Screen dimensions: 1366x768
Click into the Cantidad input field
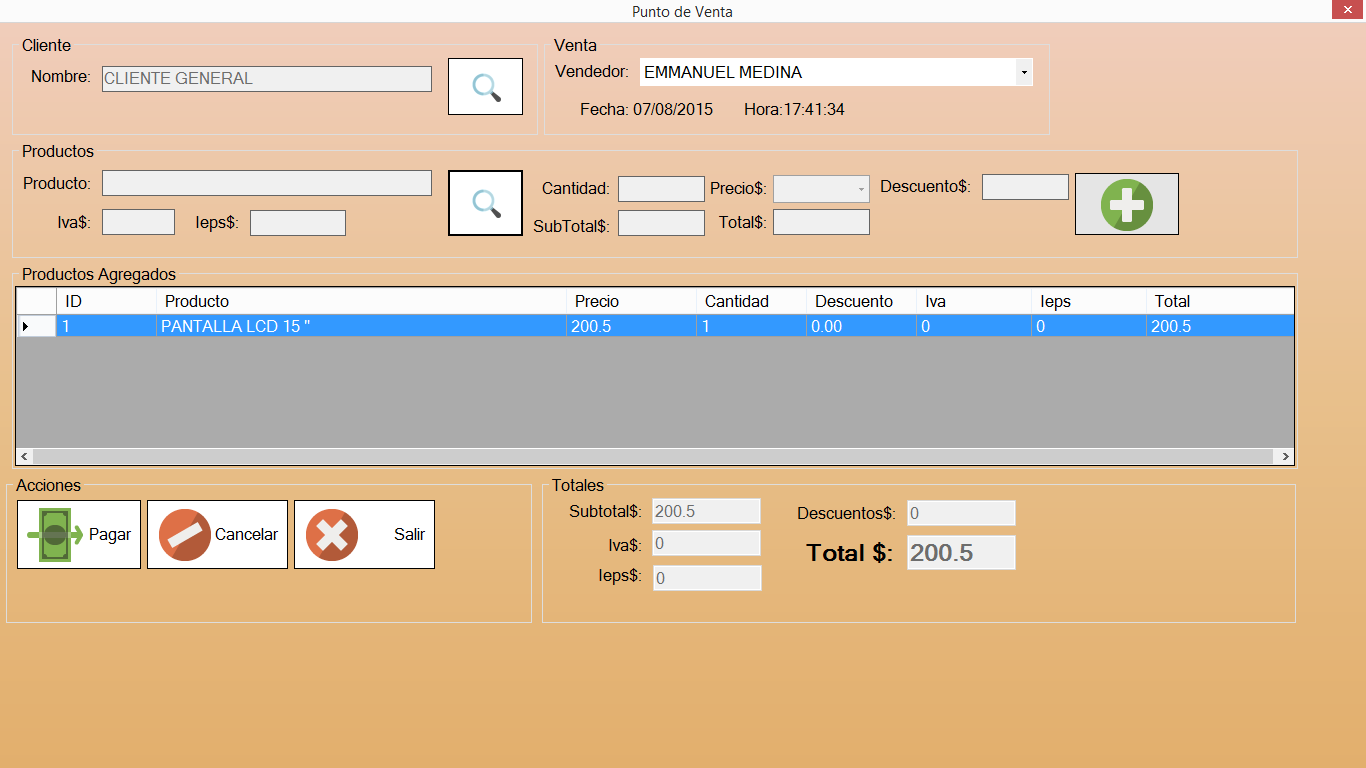tap(661, 189)
